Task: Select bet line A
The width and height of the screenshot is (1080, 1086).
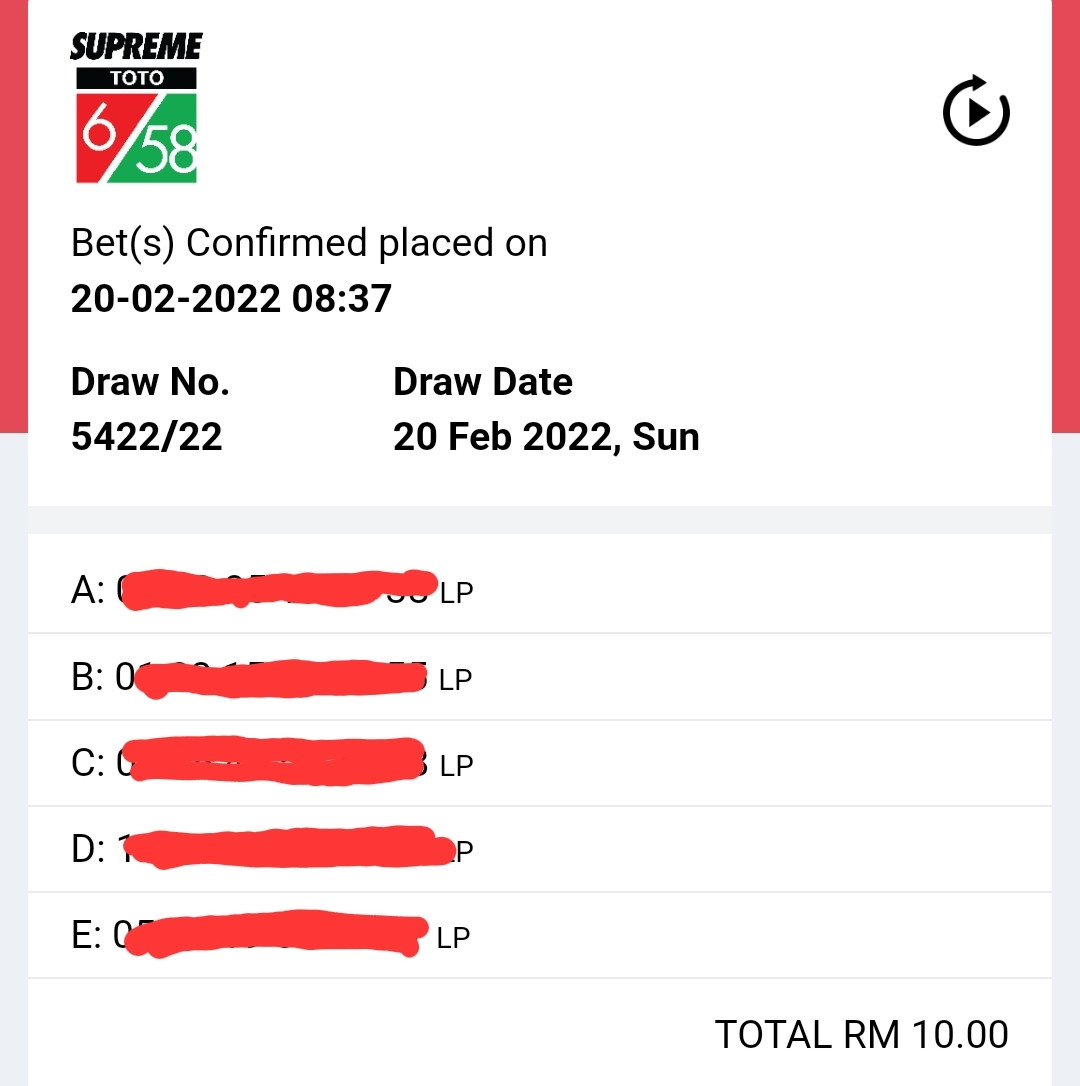Action: click(x=540, y=590)
